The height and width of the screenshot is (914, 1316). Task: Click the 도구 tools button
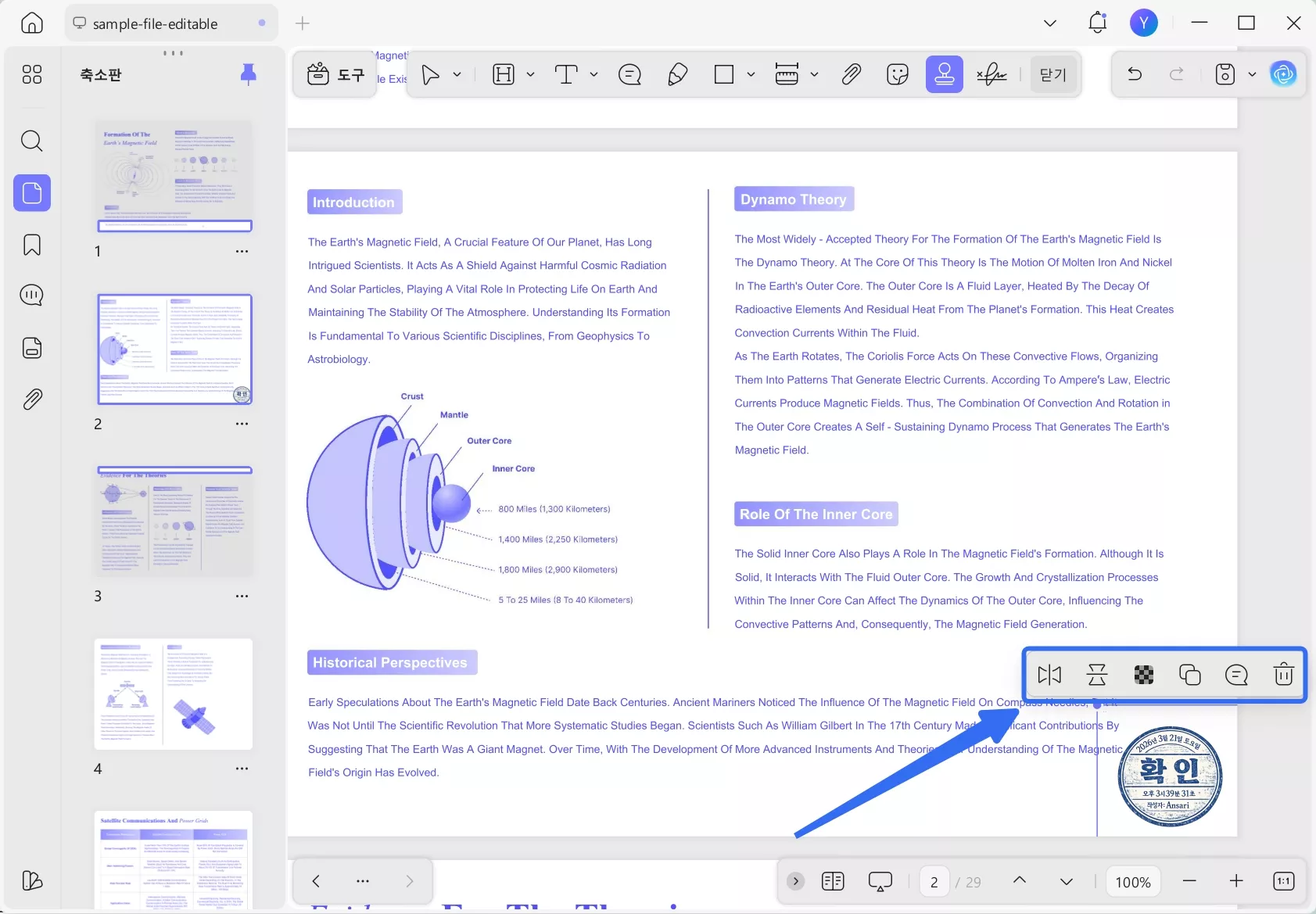(335, 74)
